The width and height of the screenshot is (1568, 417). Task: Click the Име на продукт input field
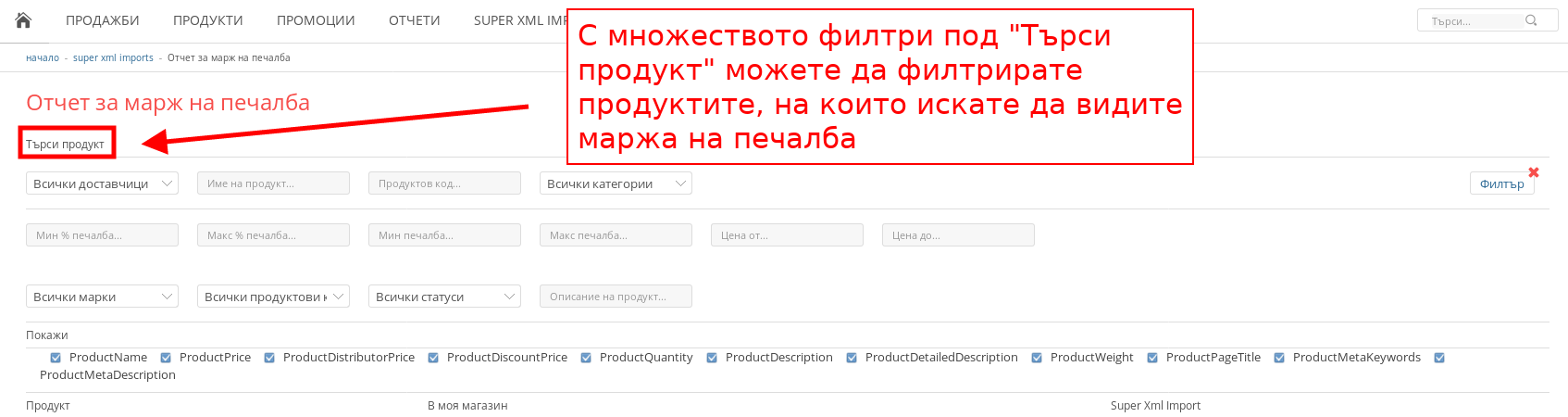coord(273,183)
